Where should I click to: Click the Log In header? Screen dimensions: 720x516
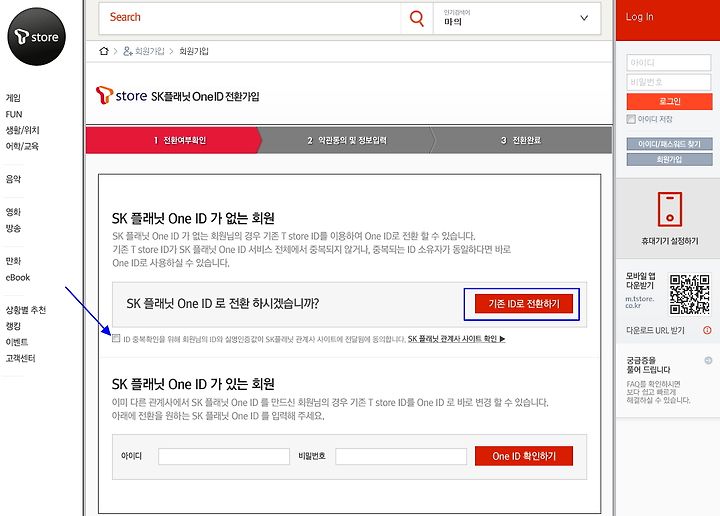coord(639,17)
